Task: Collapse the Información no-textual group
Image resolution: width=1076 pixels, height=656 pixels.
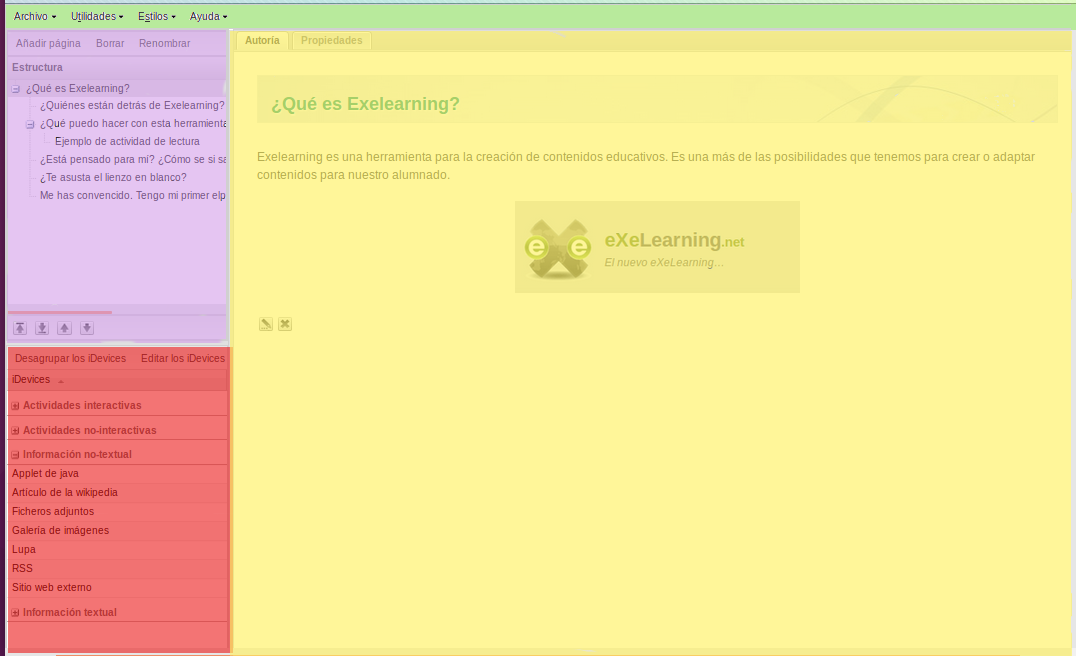Action: point(15,454)
